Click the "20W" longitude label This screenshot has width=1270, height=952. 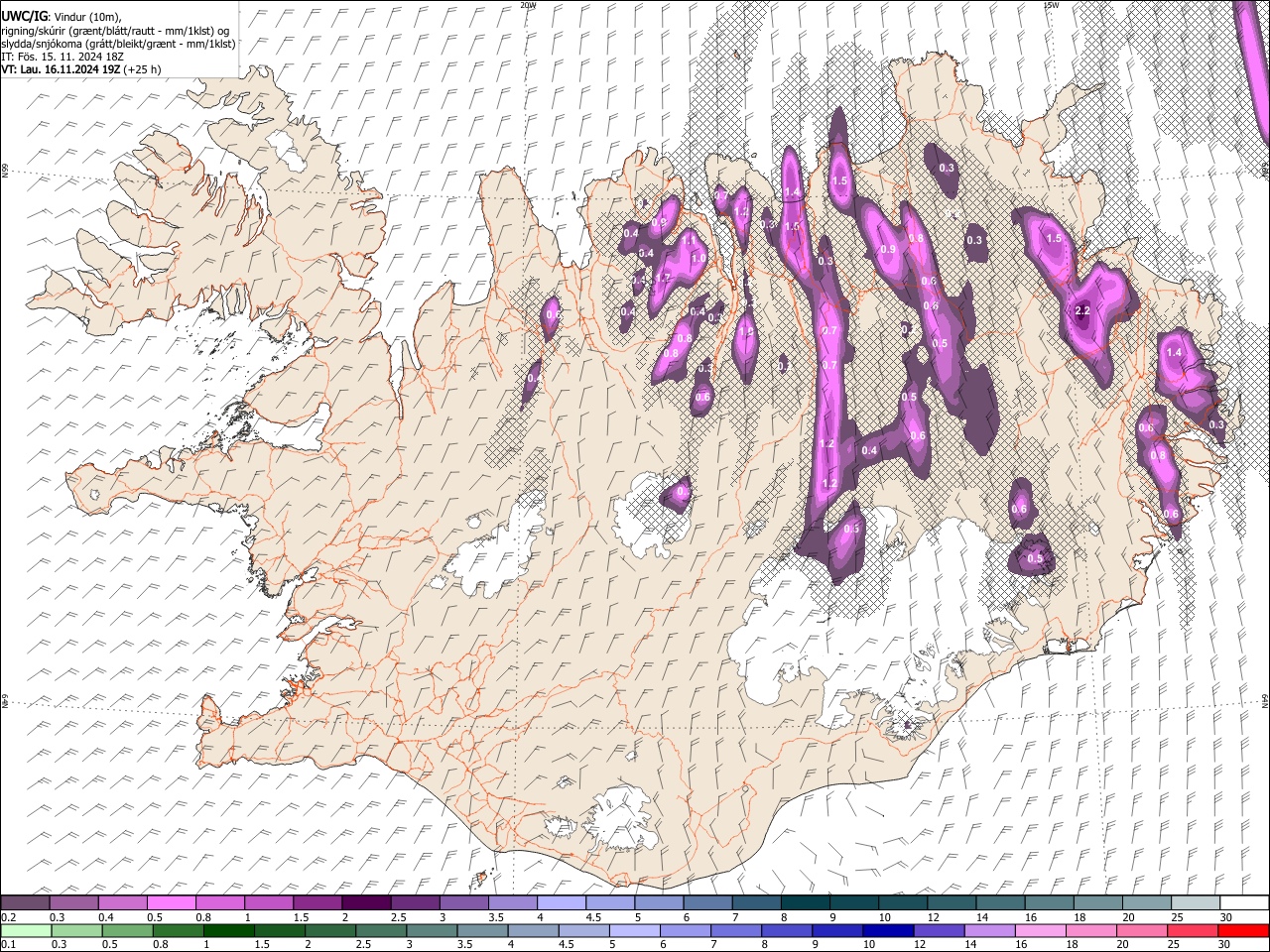click(527, 5)
